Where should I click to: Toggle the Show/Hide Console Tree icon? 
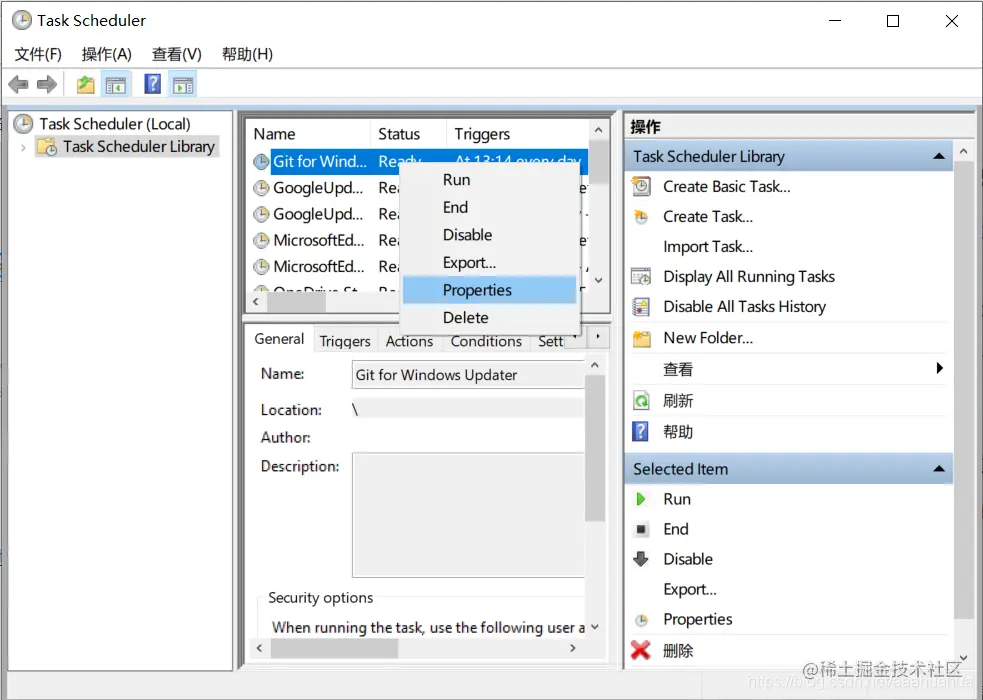115,85
